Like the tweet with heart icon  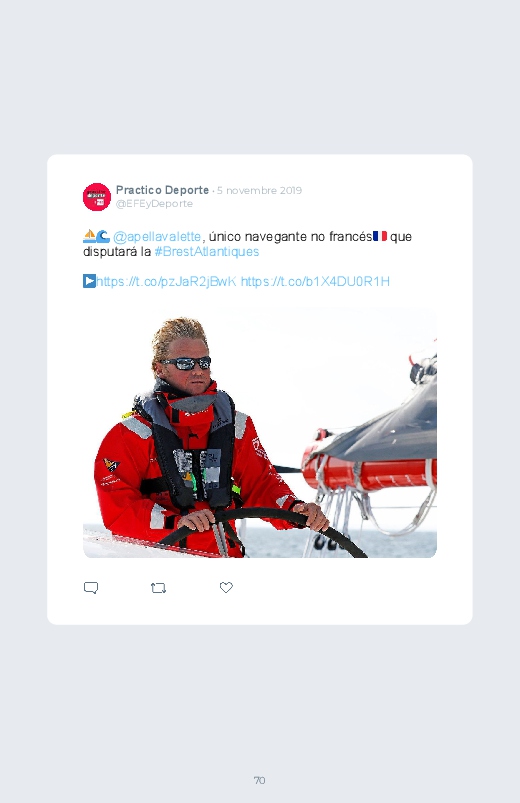pyautogui.click(x=226, y=587)
